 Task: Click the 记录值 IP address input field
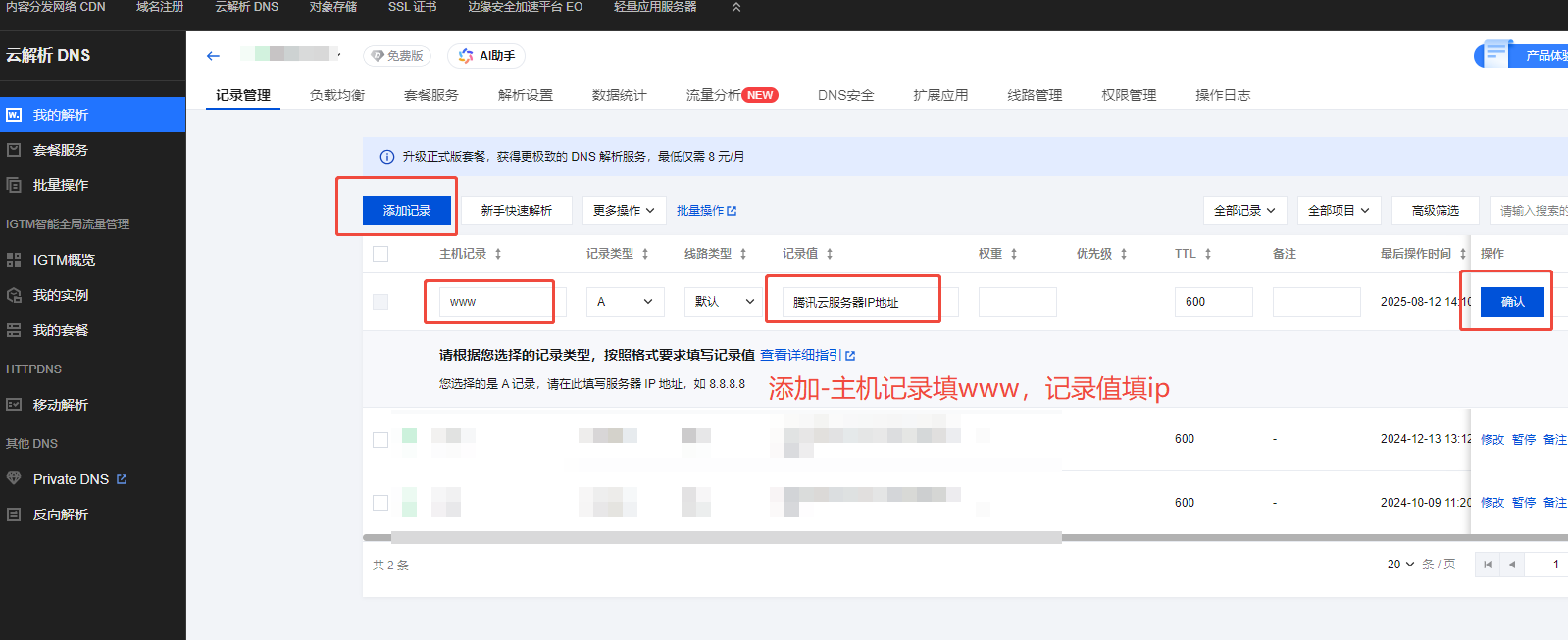[x=870, y=302]
